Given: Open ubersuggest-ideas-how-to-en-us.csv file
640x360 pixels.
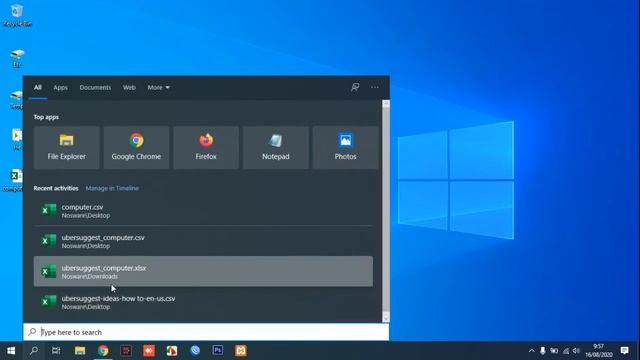Looking at the screenshot, I should 203,302.
